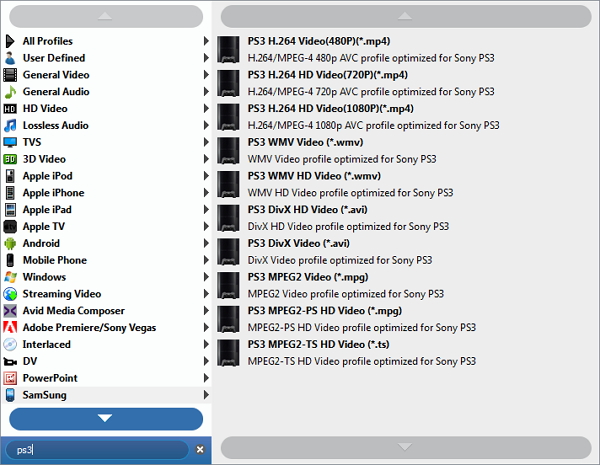Screen dimensions: 600x465
Task: Expand the SamSung submenu arrow
Action: tap(206, 395)
